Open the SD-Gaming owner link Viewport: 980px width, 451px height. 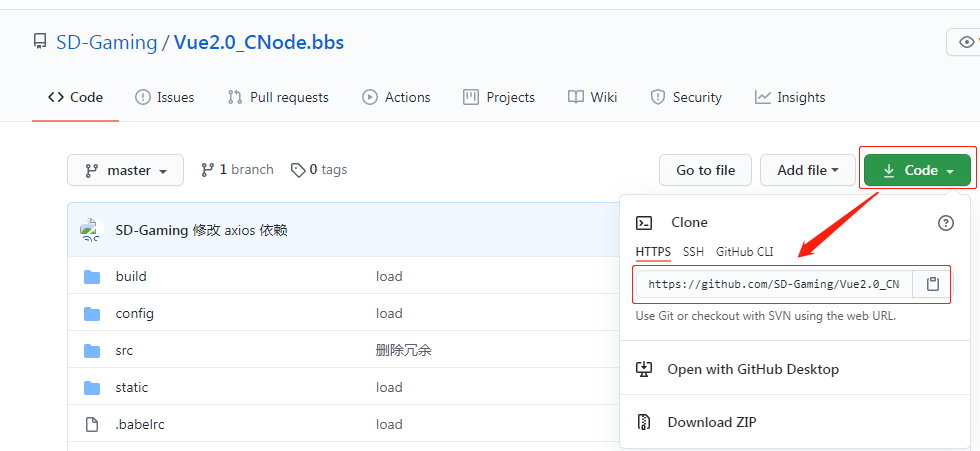(x=106, y=42)
